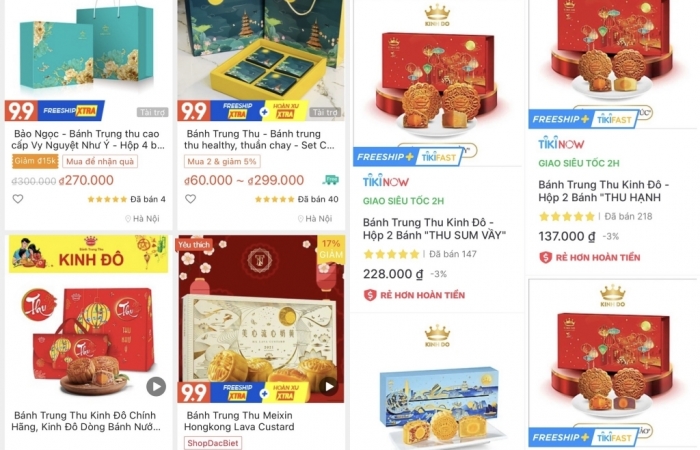The height and width of the screenshot is (450, 700).
Task: Play video on Kinh Đô red box product
Action: coord(156,386)
